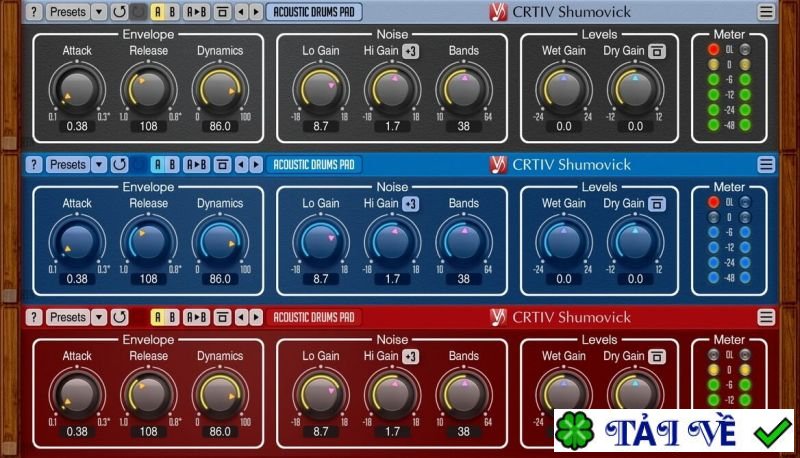800x458 pixels.
Task: Click Dry Gain lock icon in gray instance
Action: (x=657, y=51)
